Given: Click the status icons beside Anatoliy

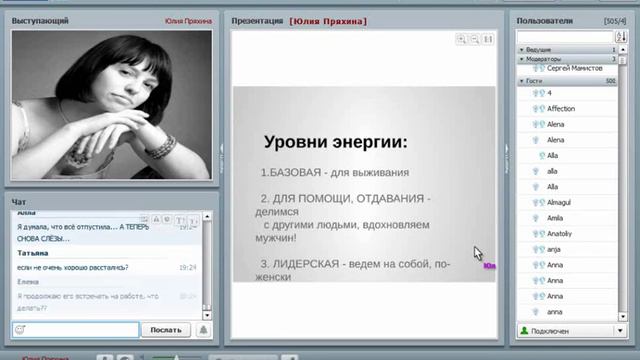Looking at the screenshot, I should [539, 234].
